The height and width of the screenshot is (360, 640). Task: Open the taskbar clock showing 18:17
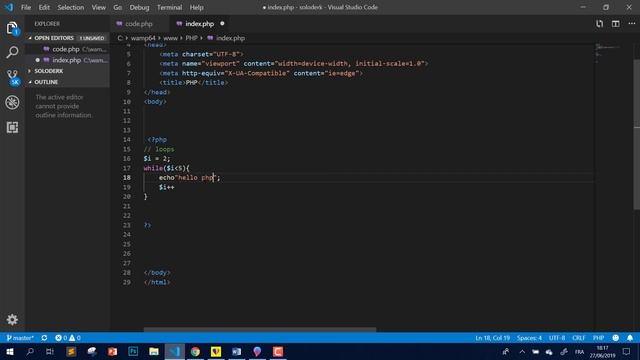tap(602, 351)
